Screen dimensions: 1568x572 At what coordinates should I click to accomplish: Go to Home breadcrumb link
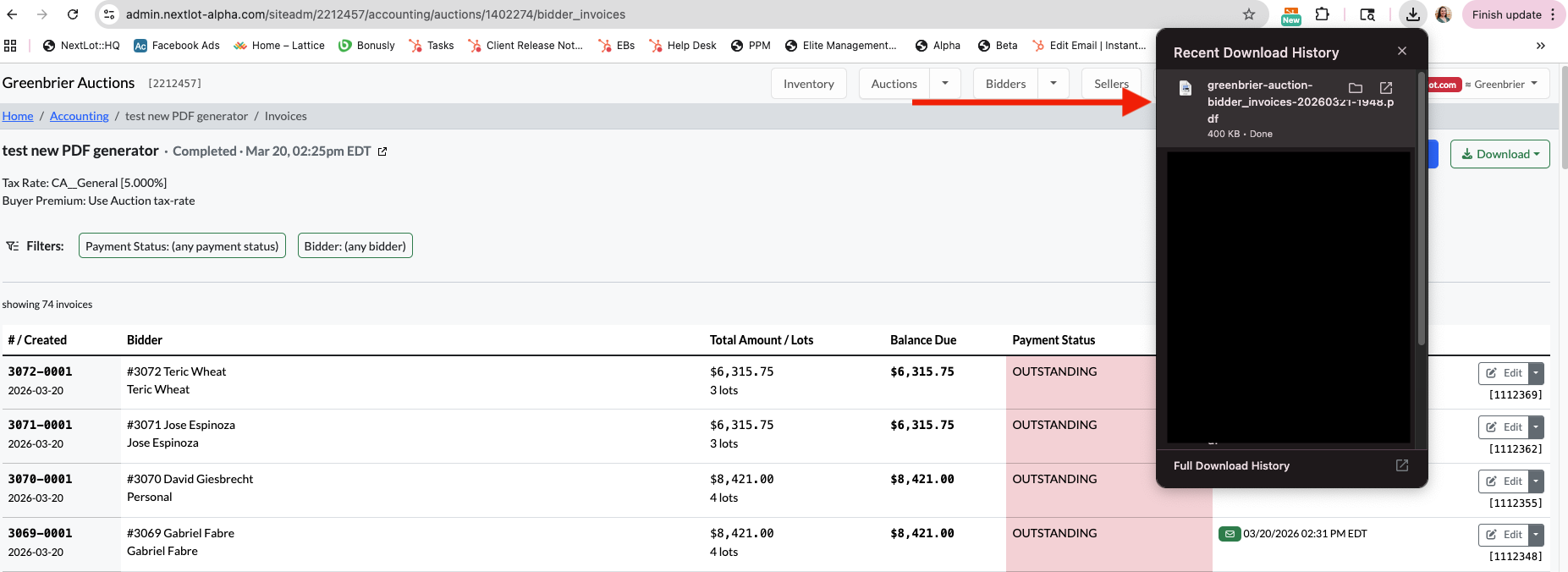coord(18,116)
